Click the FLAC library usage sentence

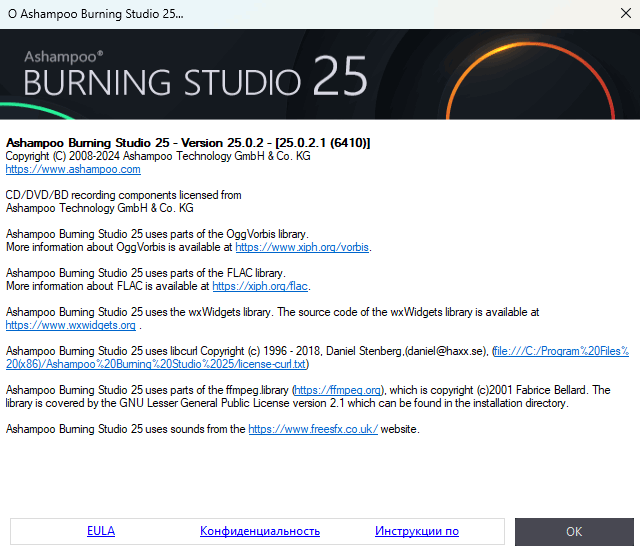[x=146, y=273]
